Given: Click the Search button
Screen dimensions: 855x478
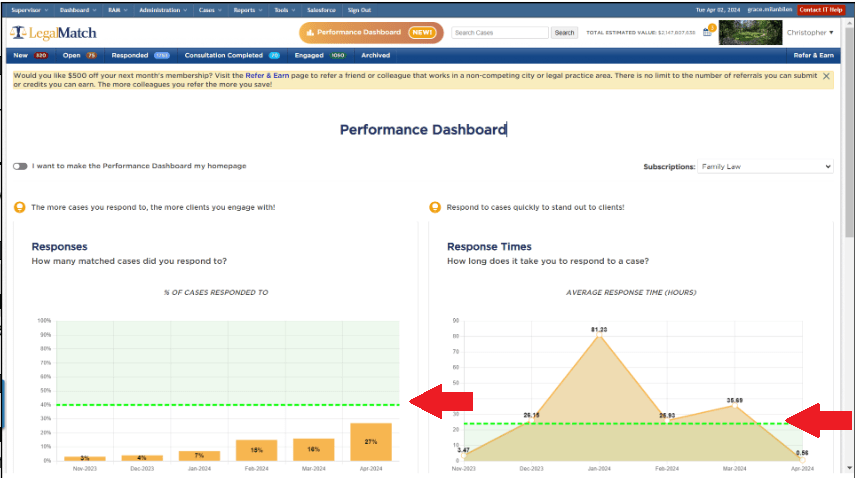Looking at the screenshot, I should pyautogui.click(x=565, y=33).
